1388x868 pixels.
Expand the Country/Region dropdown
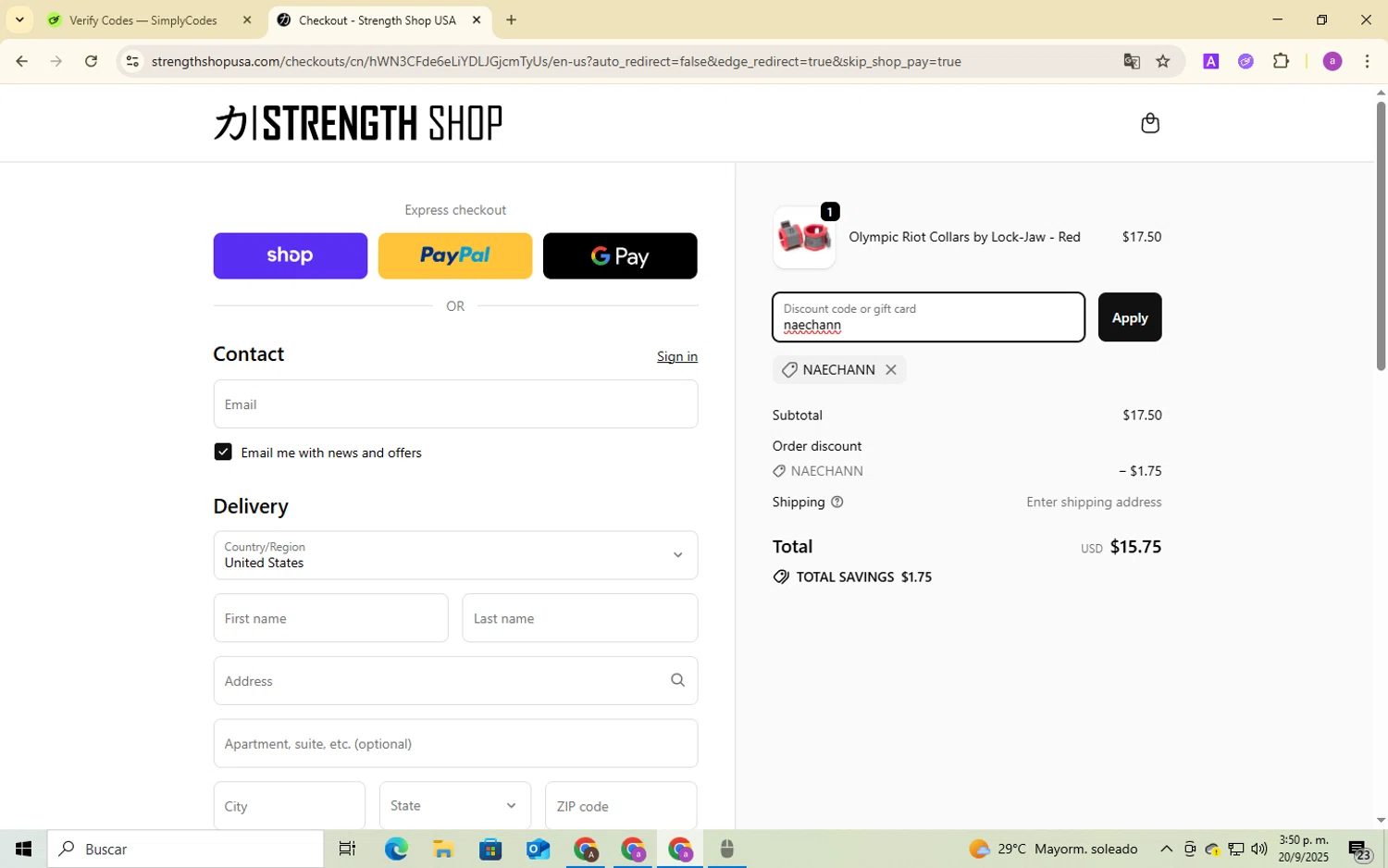pyautogui.click(x=455, y=555)
